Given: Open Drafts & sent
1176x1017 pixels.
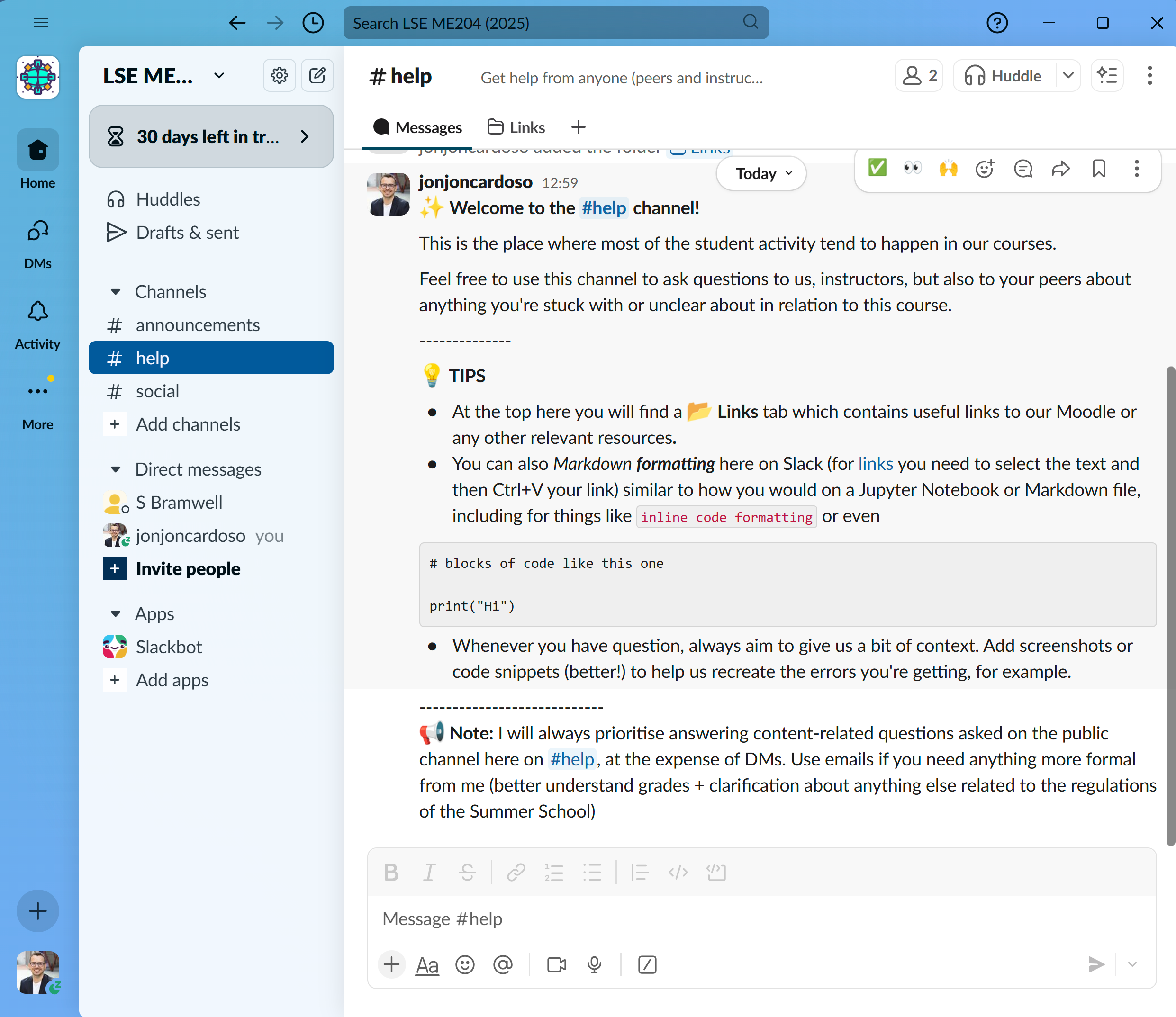Looking at the screenshot, I should pyautogui.click(x=211, y=232).
